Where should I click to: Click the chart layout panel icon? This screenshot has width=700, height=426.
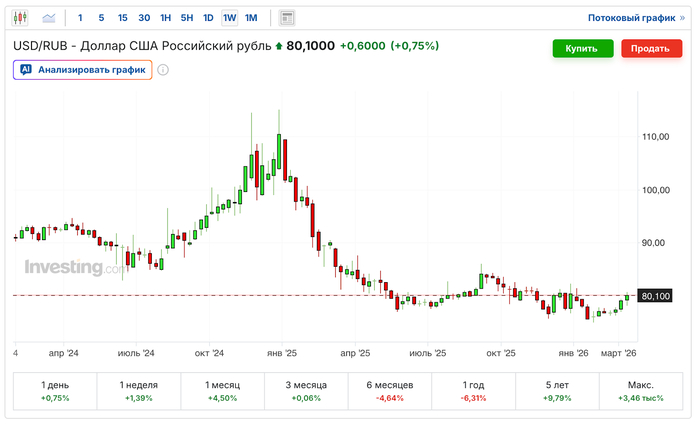pos(287,18)
